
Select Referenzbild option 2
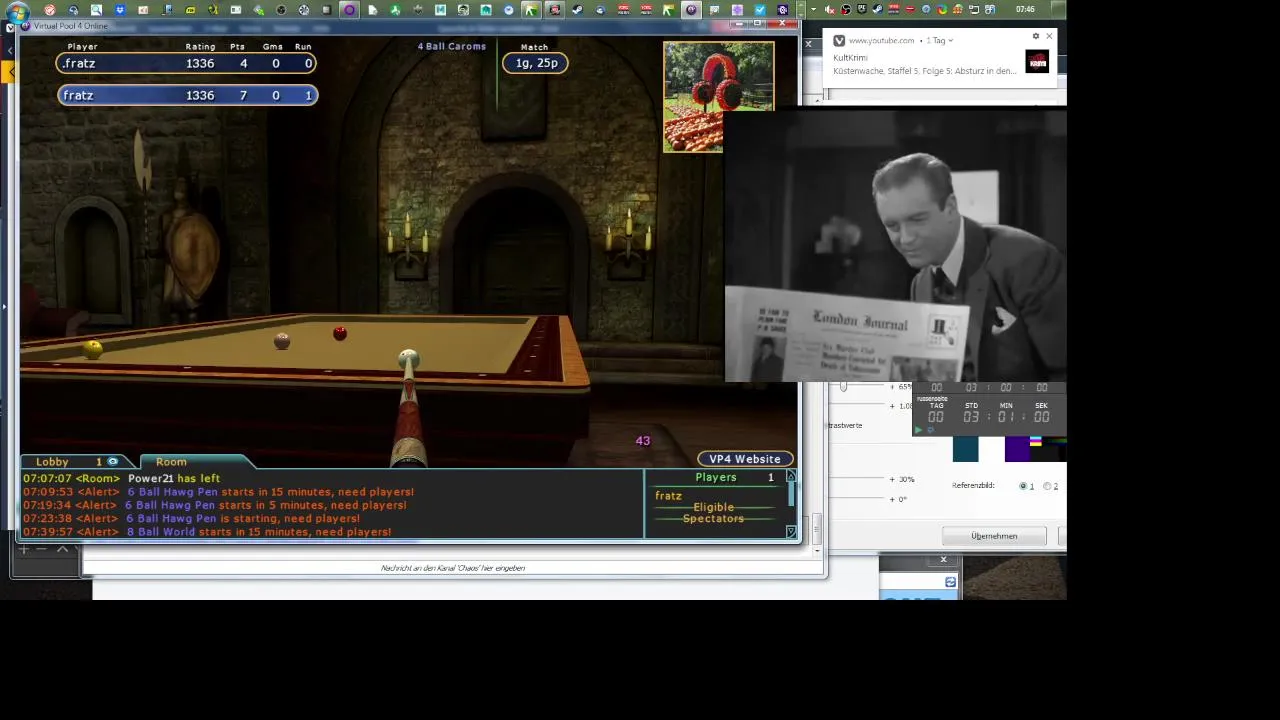pos(1047,486)
